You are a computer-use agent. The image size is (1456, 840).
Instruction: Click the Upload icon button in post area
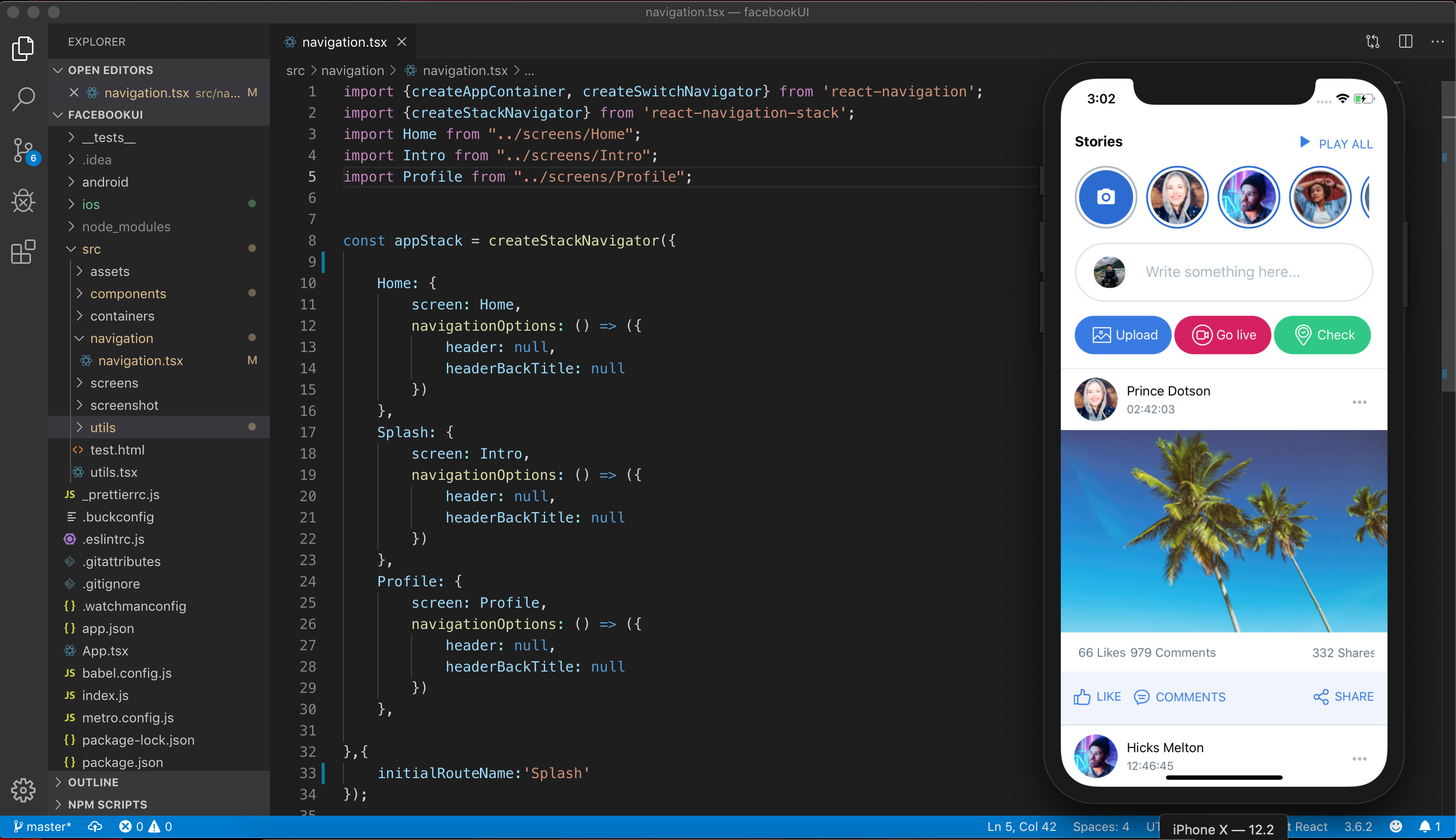[x=1101, y=334]
